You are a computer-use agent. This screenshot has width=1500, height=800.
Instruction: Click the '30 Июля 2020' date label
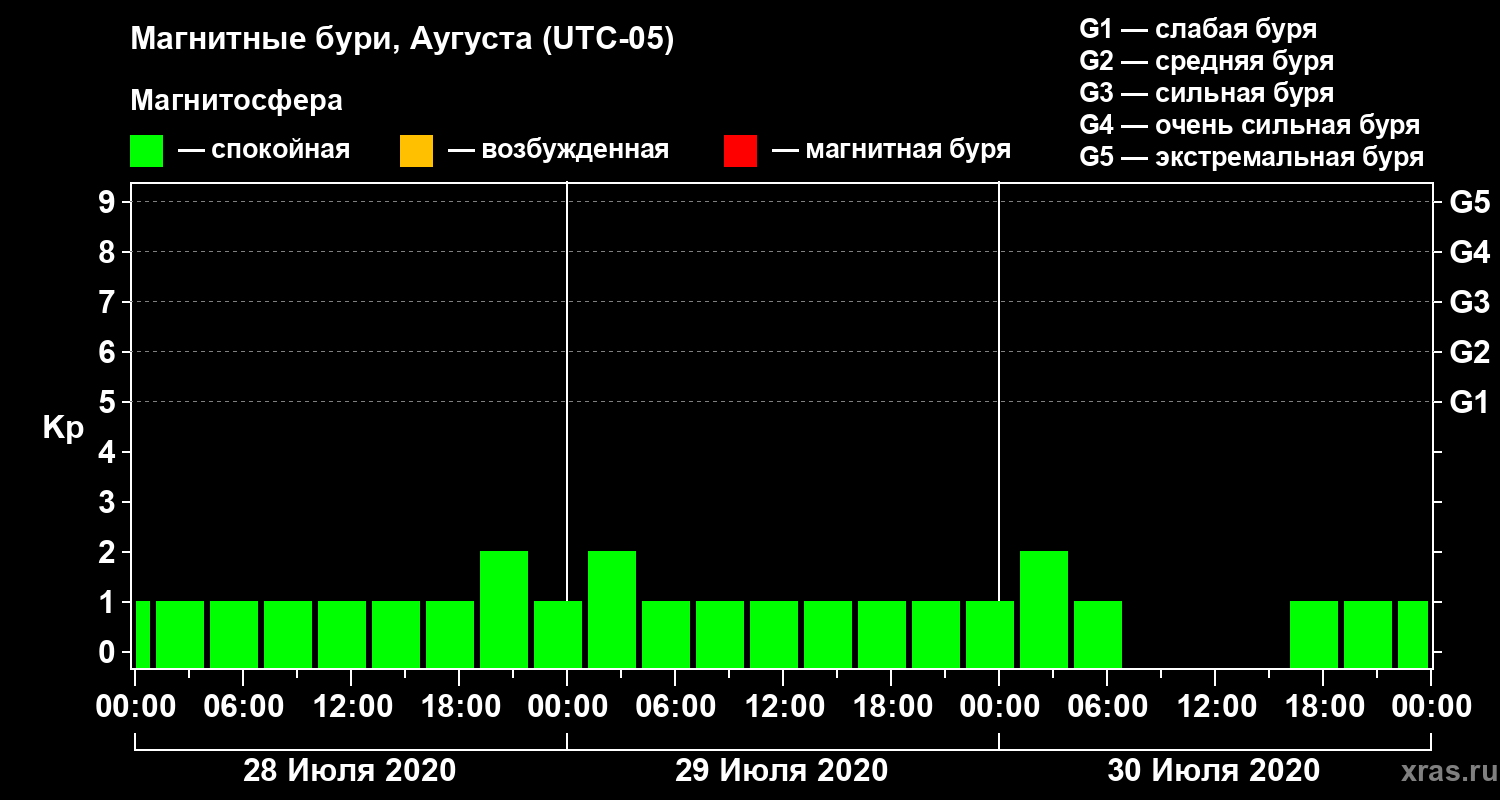1214,771
